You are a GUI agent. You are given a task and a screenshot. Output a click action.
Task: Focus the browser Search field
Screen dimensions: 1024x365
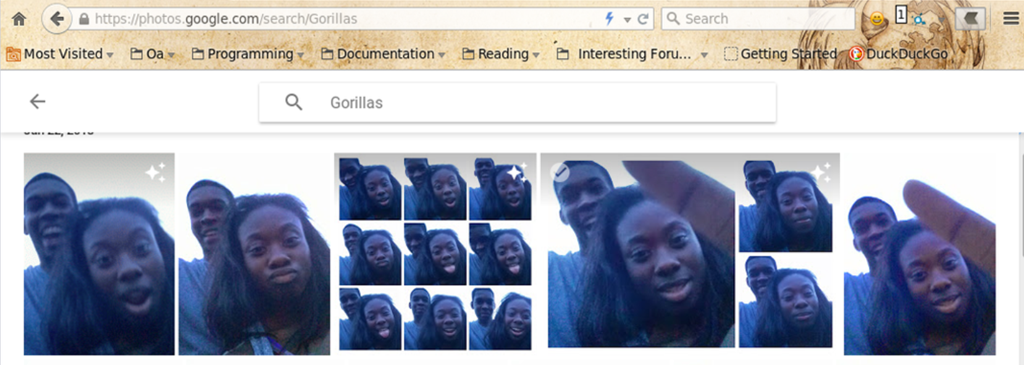point(758,19)
